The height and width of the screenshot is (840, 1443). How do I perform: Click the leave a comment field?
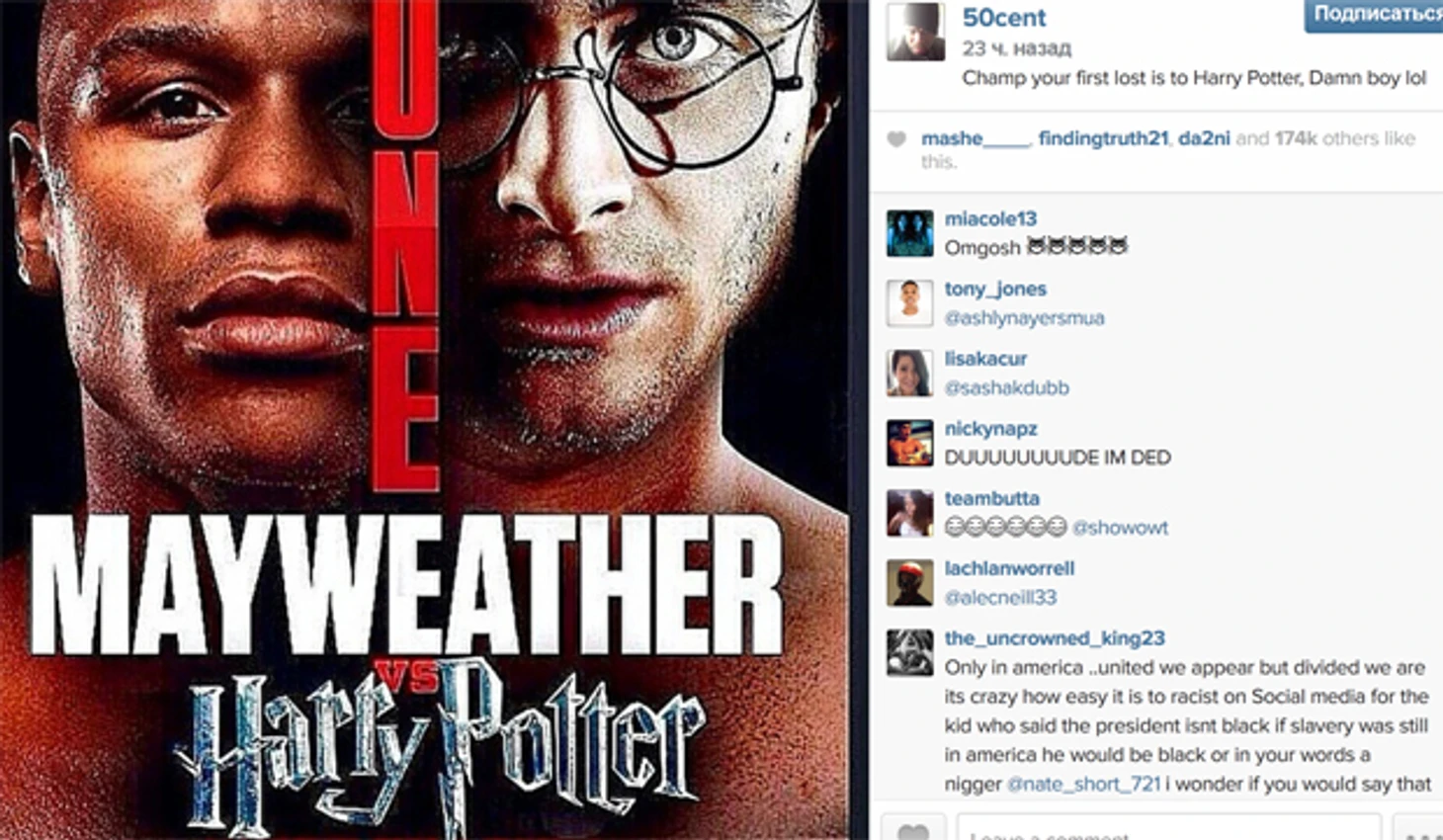[1168, 828]
